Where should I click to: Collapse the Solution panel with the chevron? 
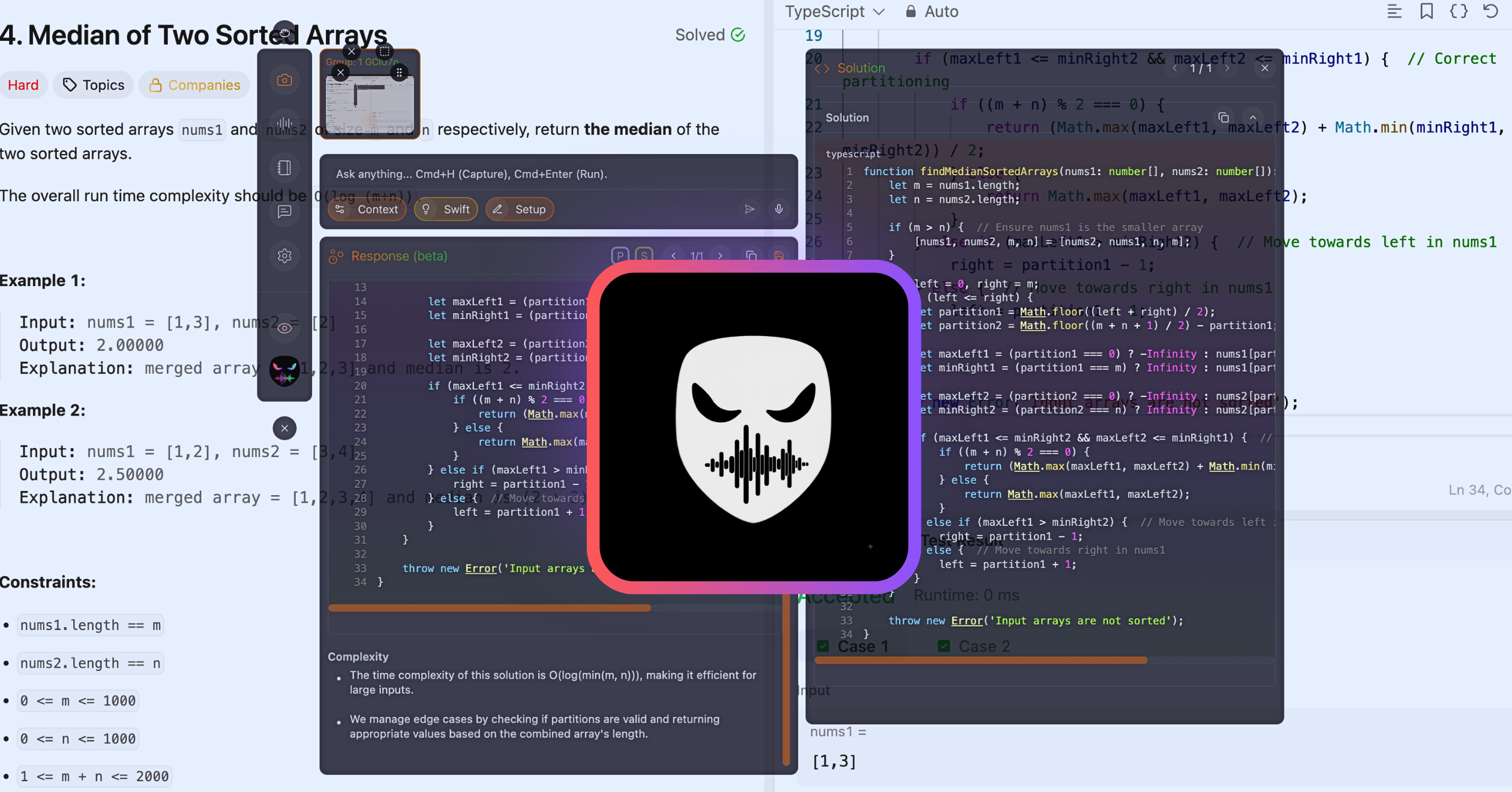click(1253, 118)
